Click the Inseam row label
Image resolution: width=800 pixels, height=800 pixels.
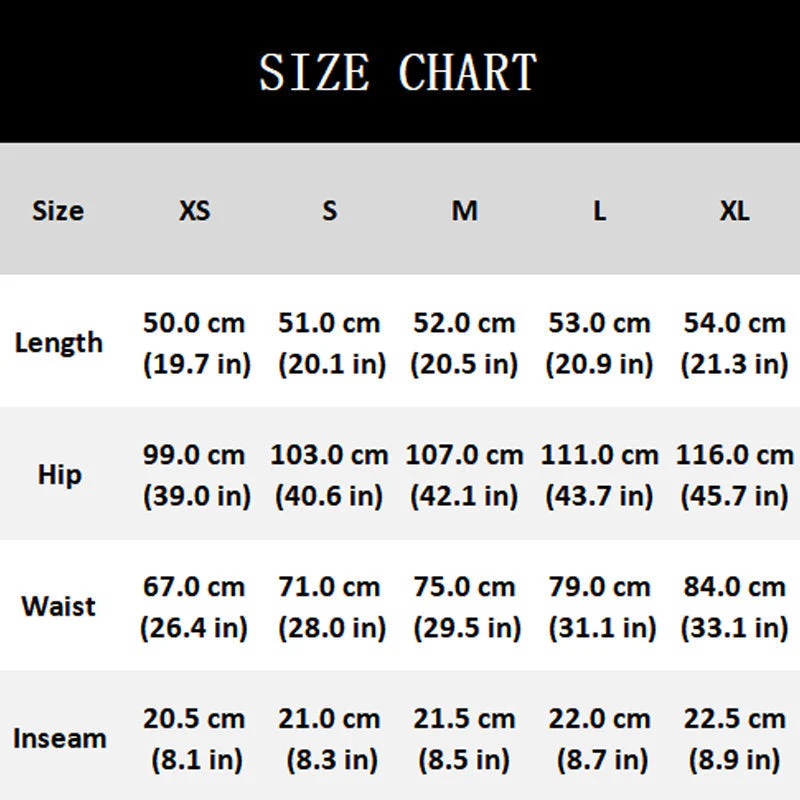59,739
